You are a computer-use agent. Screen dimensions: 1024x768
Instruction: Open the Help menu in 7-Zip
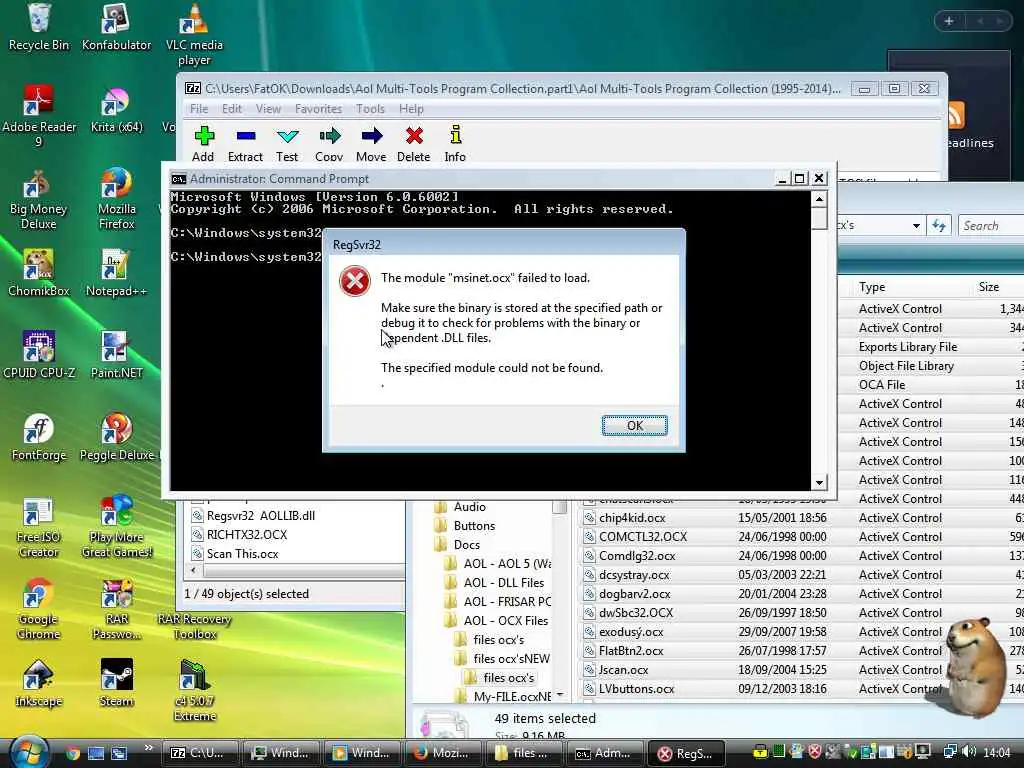pyautogui.click(x=411, y=109)
